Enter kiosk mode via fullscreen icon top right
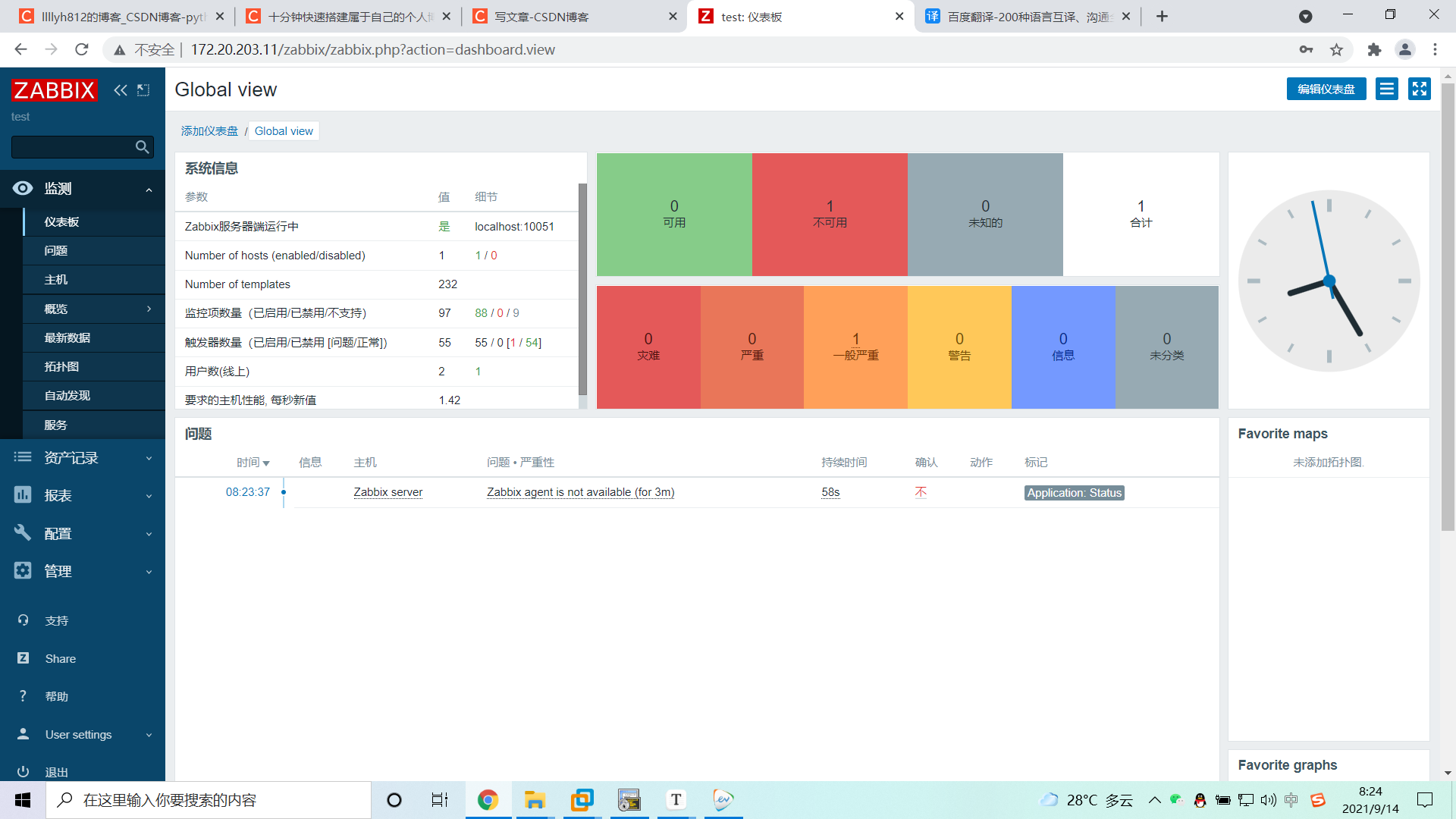The height and width of the screenshot is (819, 1456). [1419, 89]
